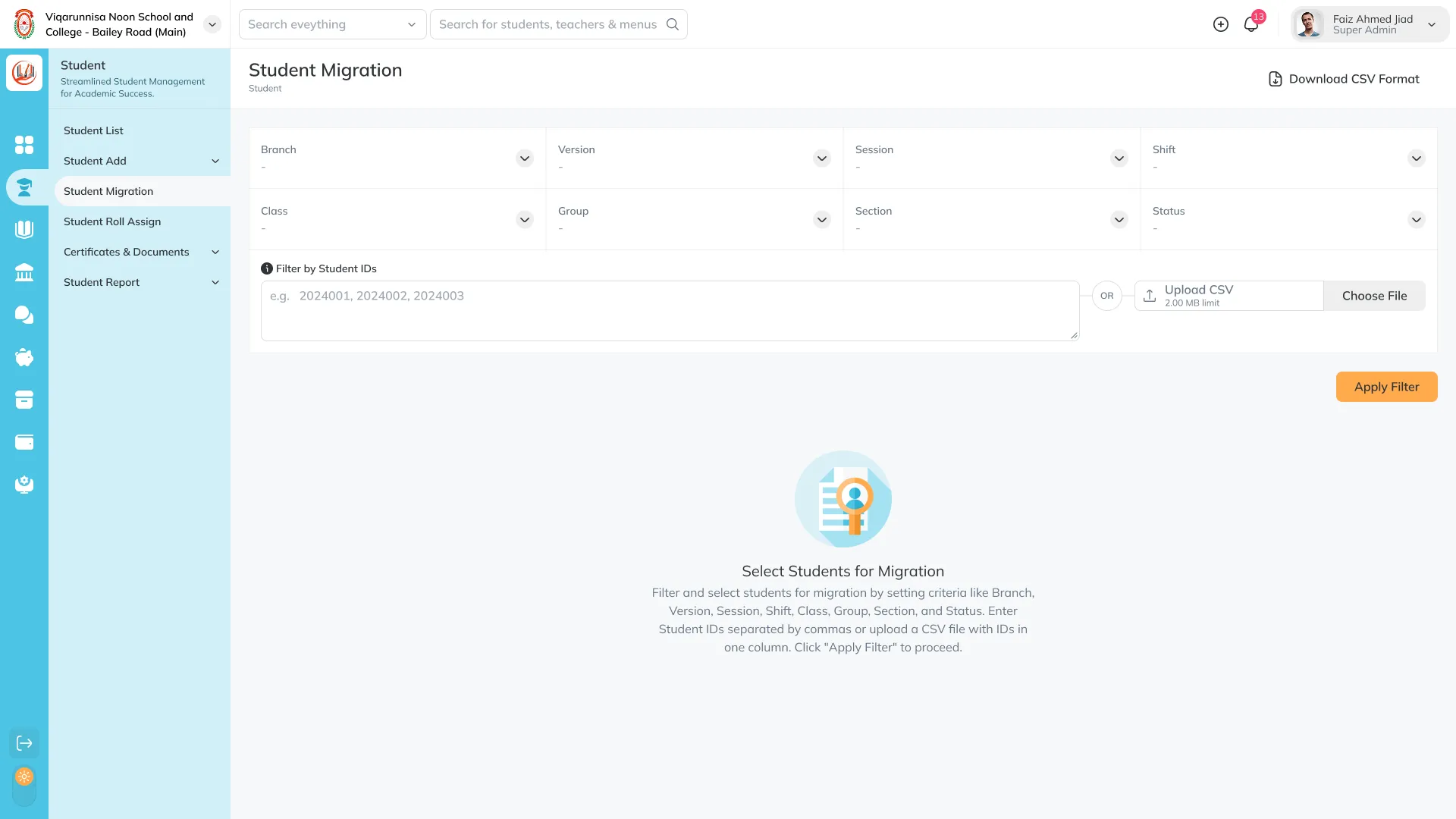Viewport: 1456px width, 819px height.
Task: Open the chat bubbles sidebar icon
Action: [x=24, y=315]
